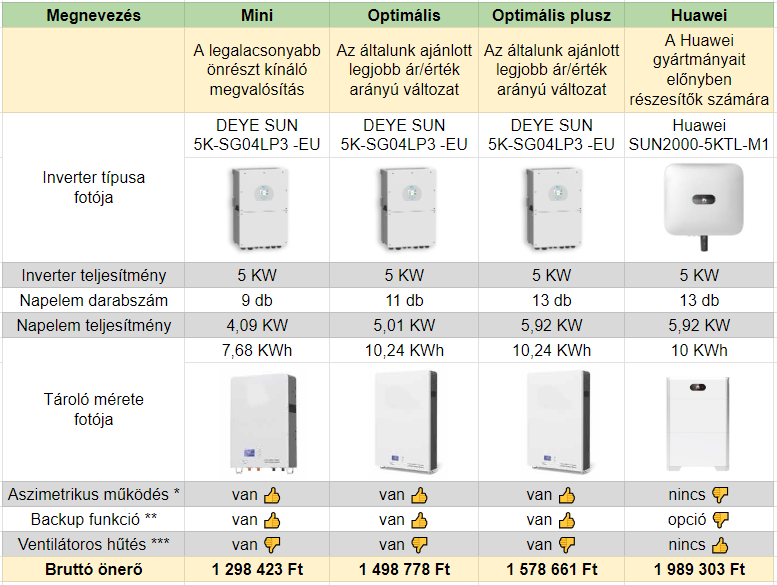Click 'Huawei SUN2000-5KTL-M1' model name
The image size is (777, 585).
699,135
